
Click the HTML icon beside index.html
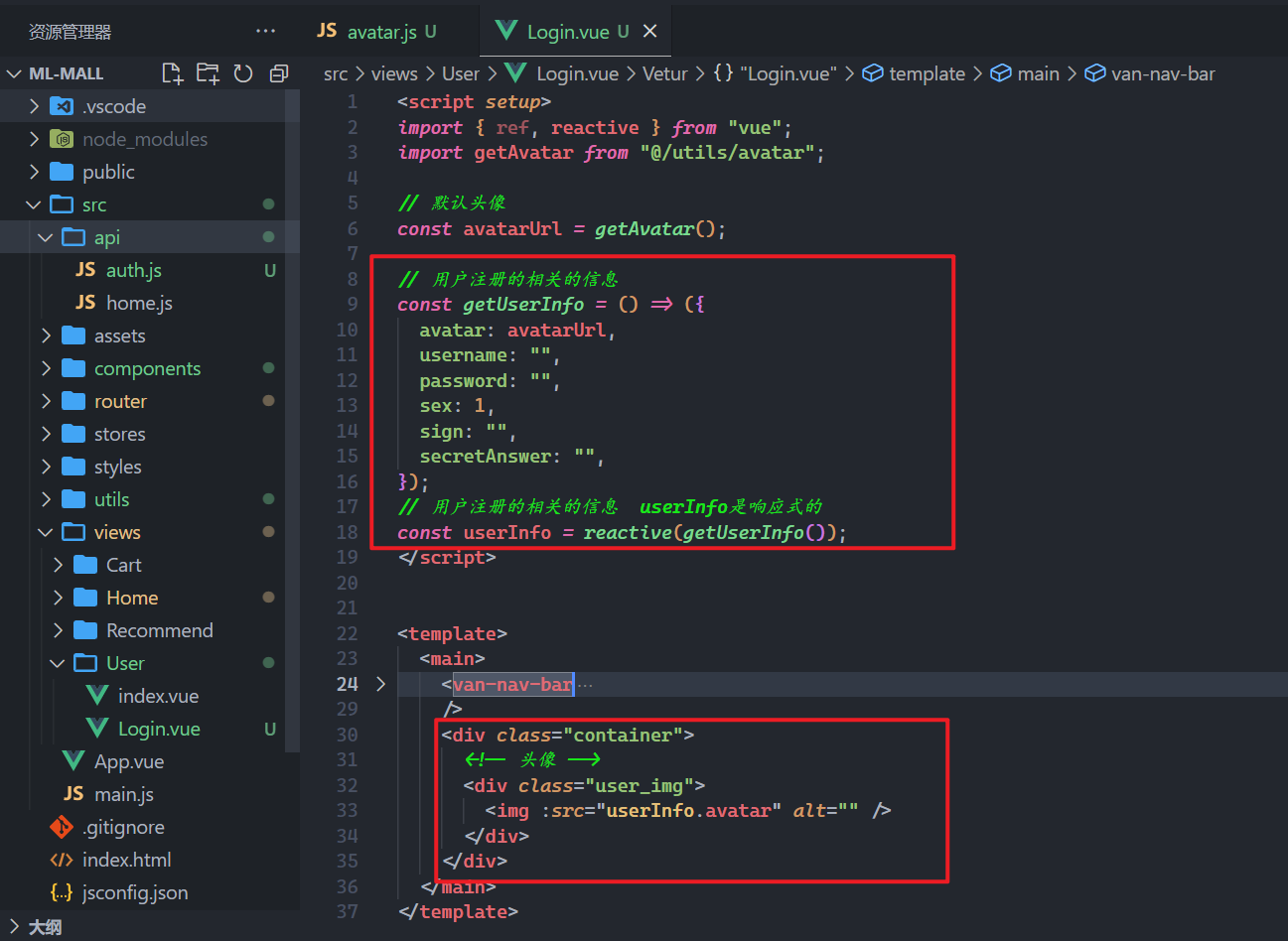[62, 860]
